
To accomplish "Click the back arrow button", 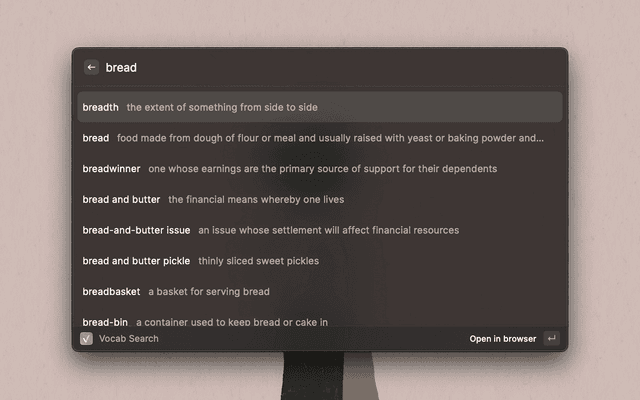I will click(x=91, y=67).
